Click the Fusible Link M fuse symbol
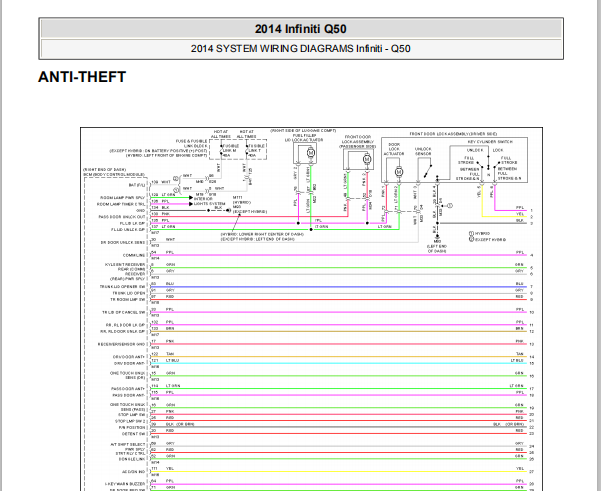 click(x=222, y=150)
